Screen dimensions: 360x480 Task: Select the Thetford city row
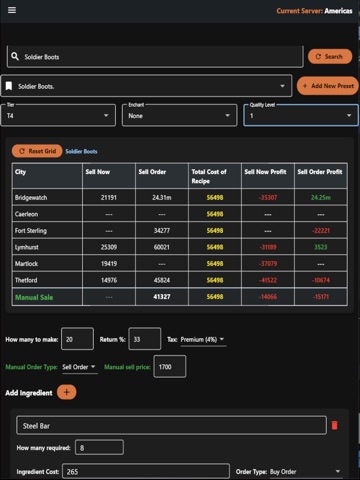(x=180, y=280)
